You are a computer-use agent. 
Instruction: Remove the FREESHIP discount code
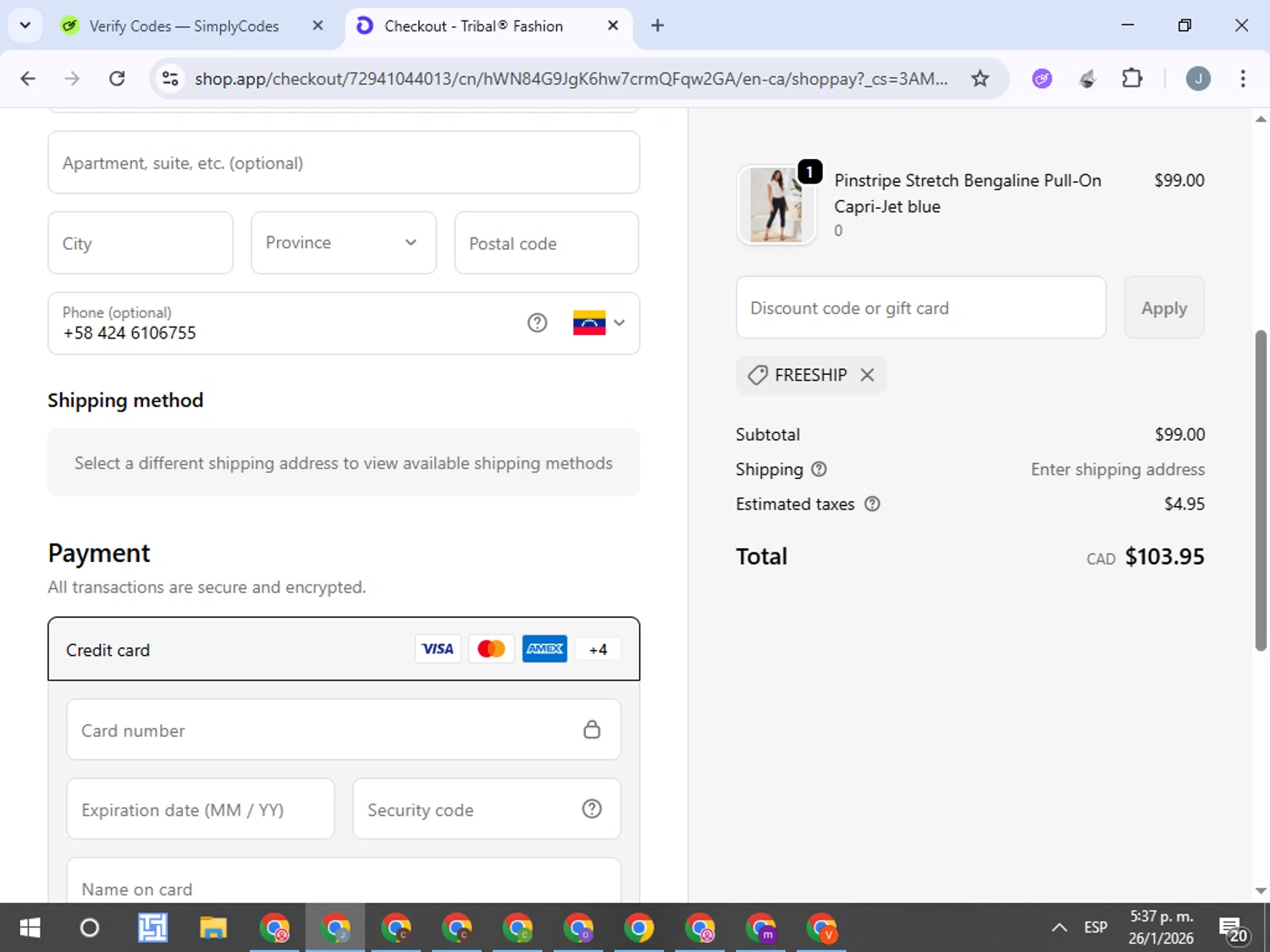pyautogui.click(x=867, y=375)
